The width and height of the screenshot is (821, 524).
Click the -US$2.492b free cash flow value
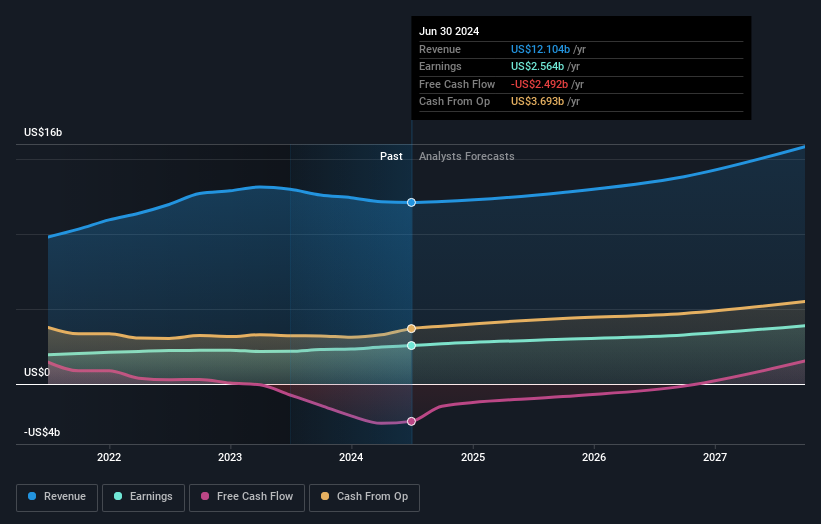[539, 84]
